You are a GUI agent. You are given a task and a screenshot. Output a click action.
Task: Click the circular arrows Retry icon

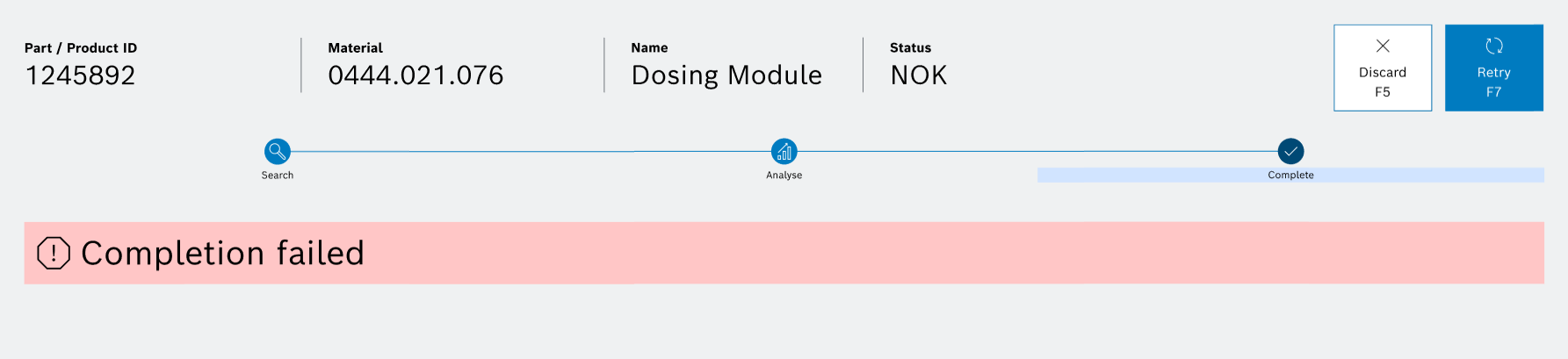[x=1494, y=46]
